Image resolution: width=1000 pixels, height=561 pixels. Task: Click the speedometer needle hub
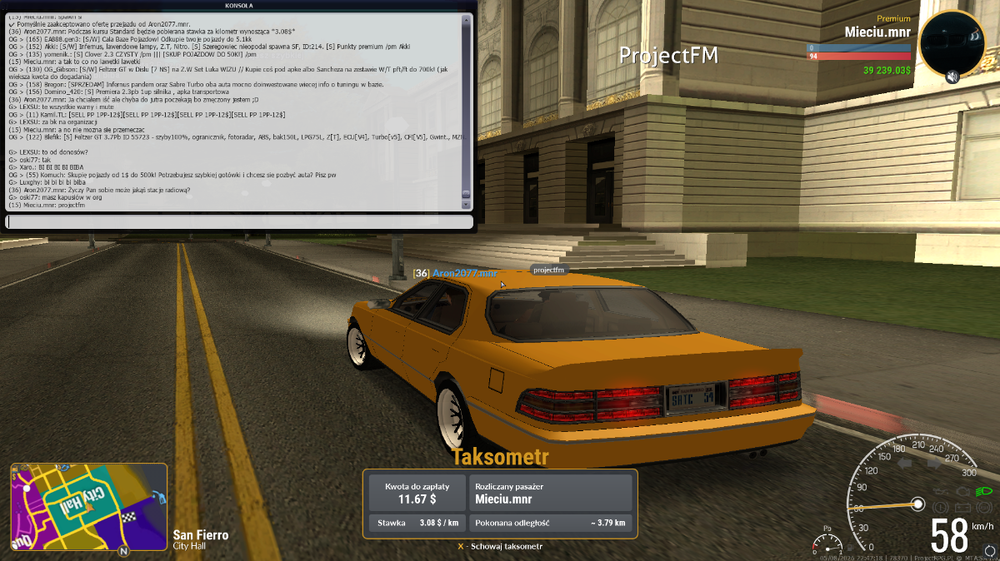(917, 504)
